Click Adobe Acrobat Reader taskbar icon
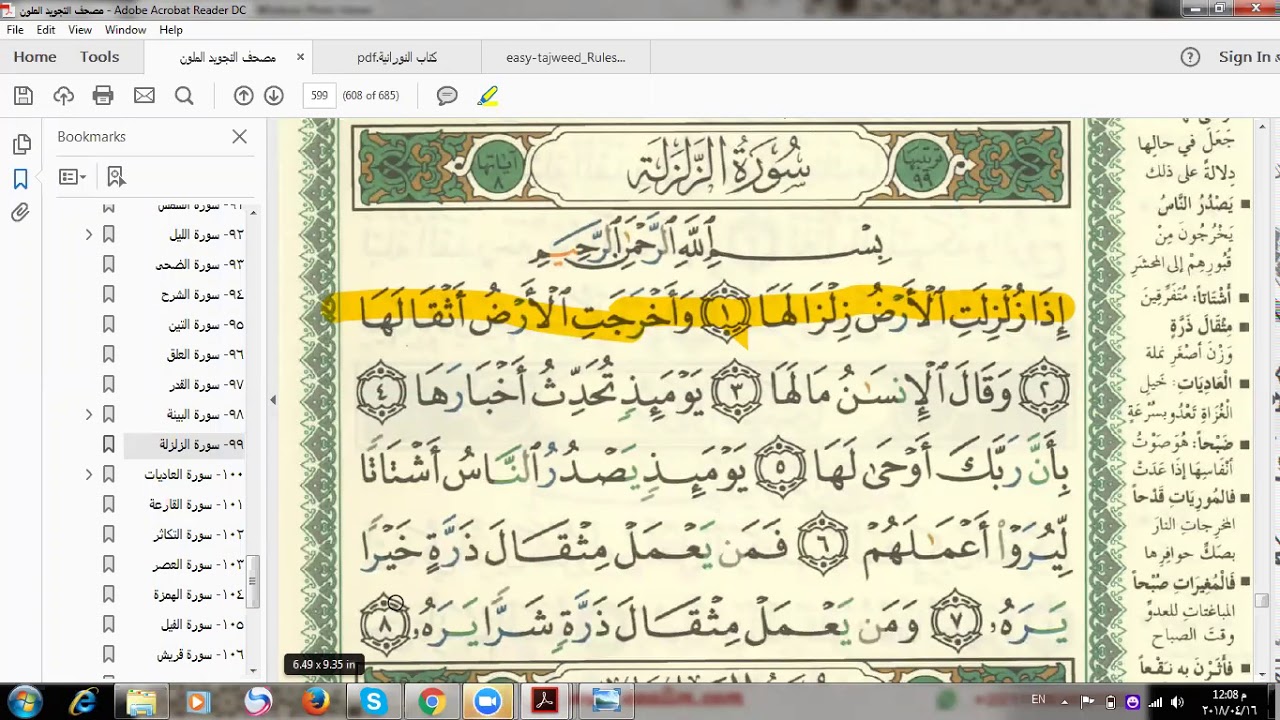1280x720 pixels. tap(544, 701)
